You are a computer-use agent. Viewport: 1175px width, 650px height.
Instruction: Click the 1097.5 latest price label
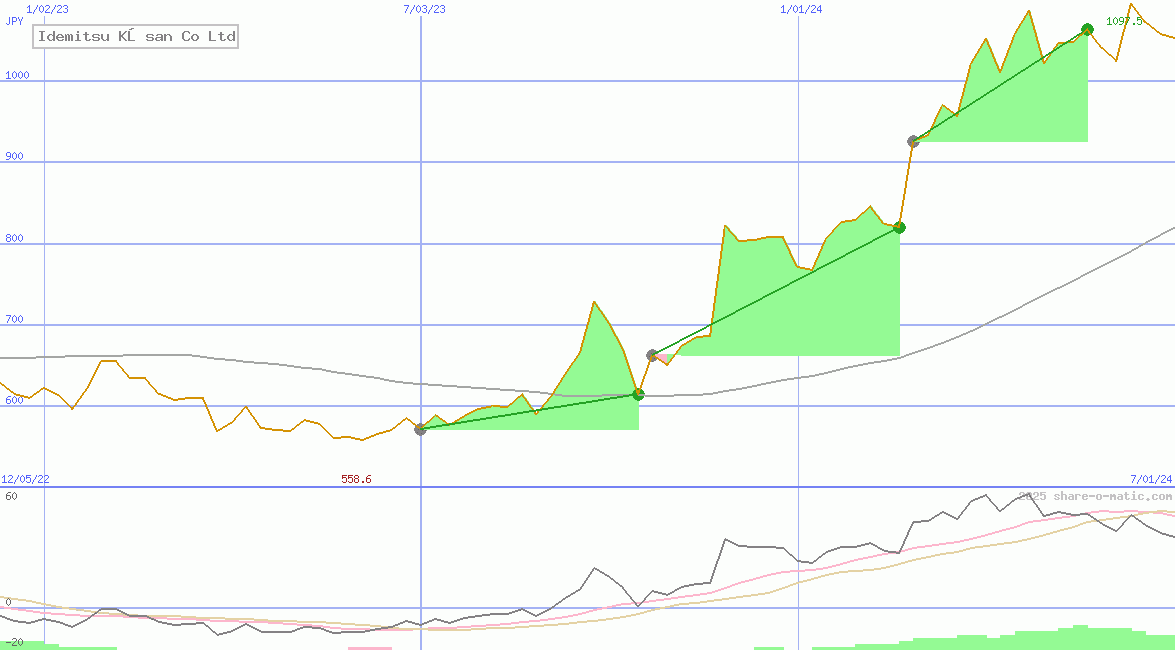pyautogui.click(x=1124, y=21)
